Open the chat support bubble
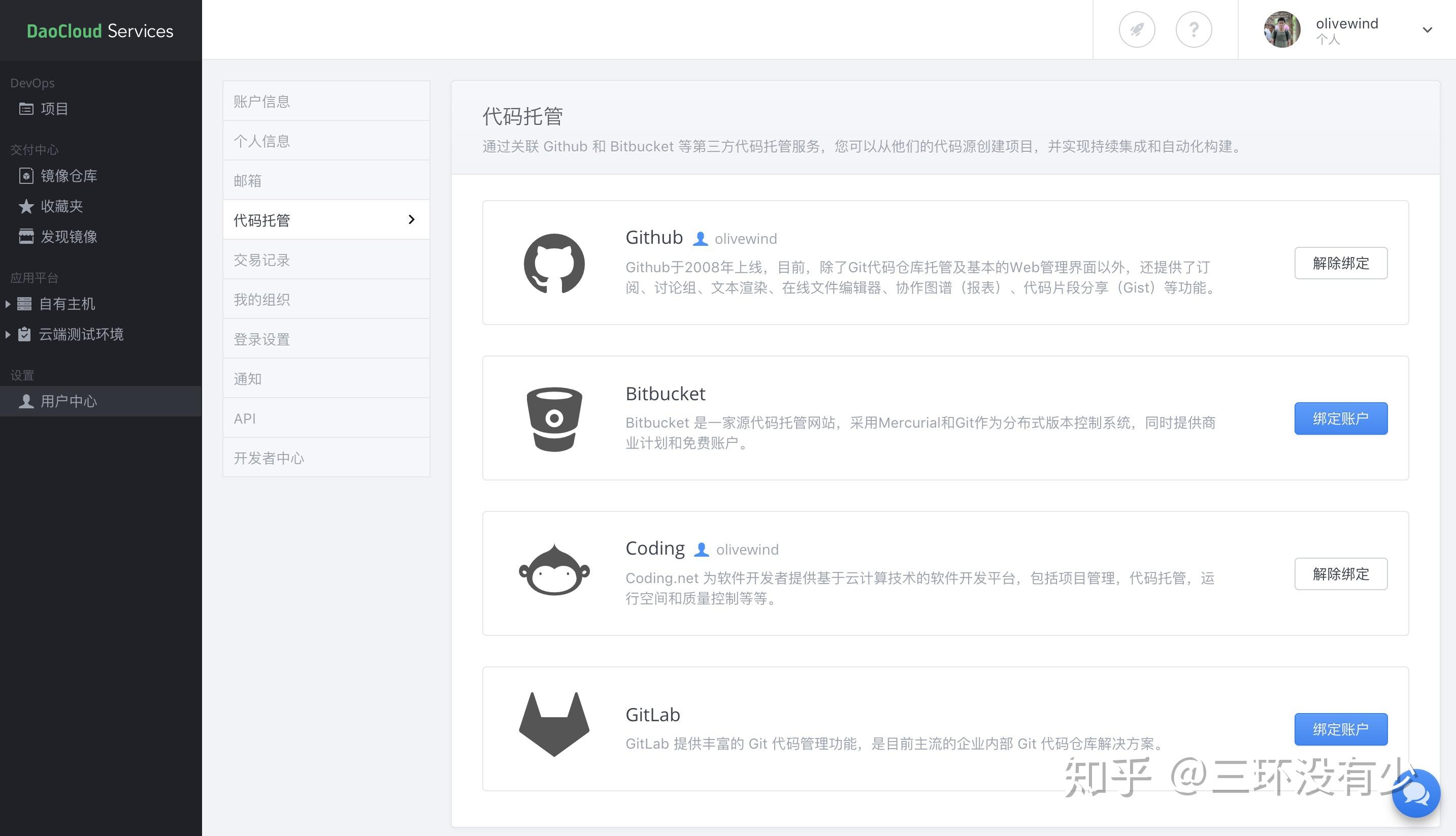This screenshot has width=1456, height=836. (1415, 793)
